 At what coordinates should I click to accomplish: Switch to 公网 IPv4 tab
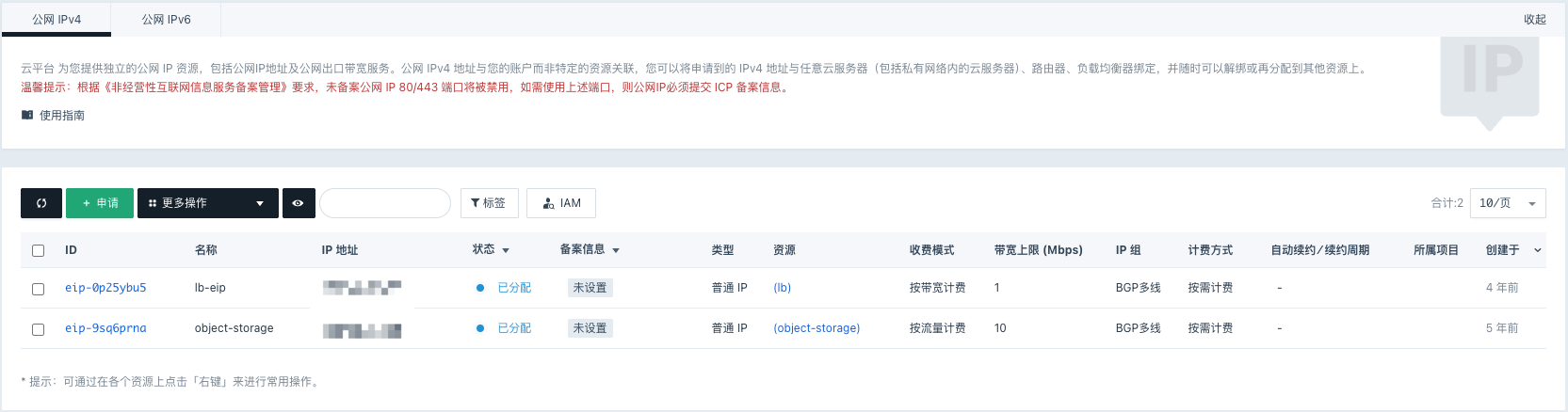coord(57,19)
